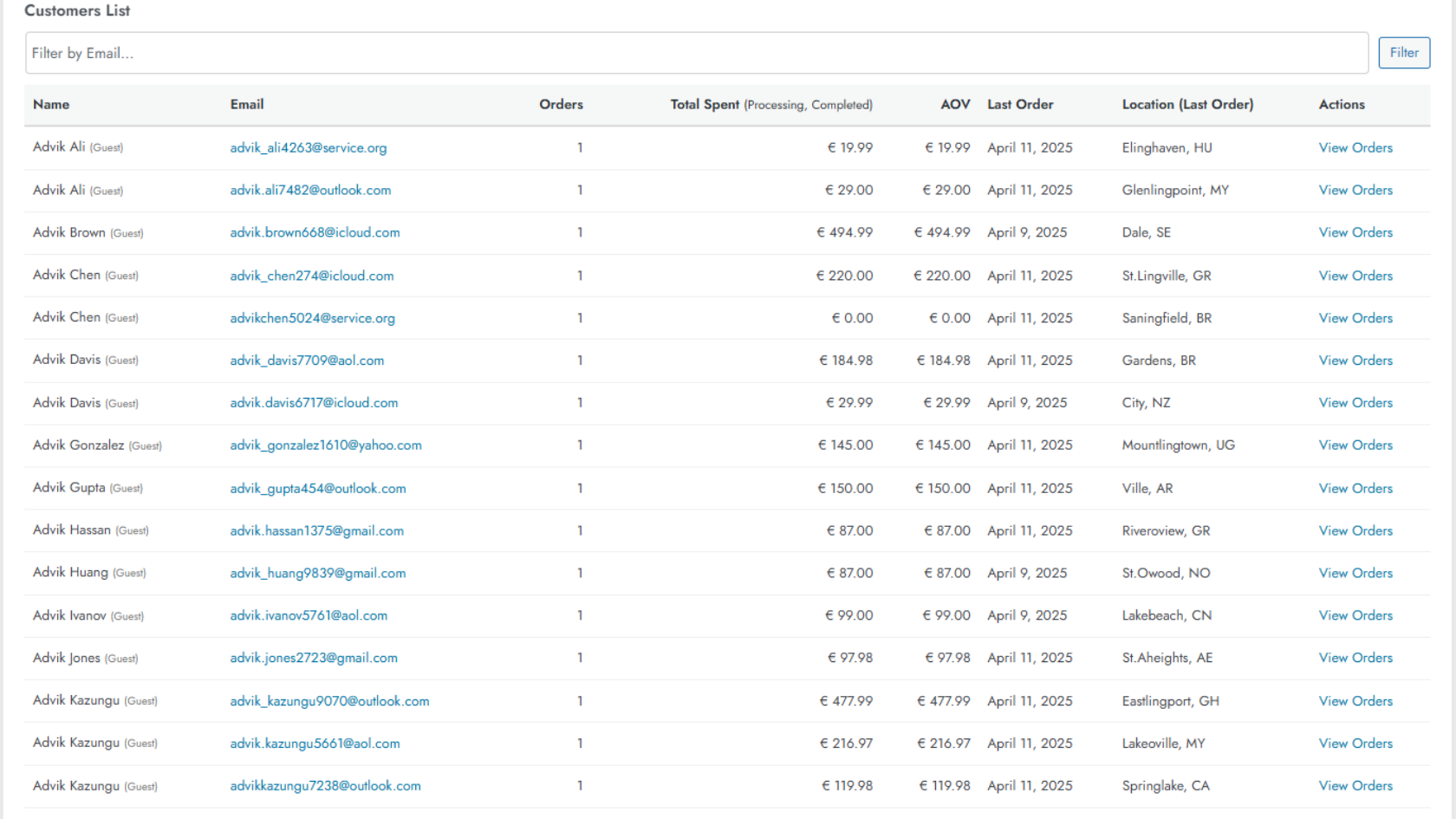View Orders for the Saningfield, BR customer
The image size is (1456, 819).
coord(1355,318)
